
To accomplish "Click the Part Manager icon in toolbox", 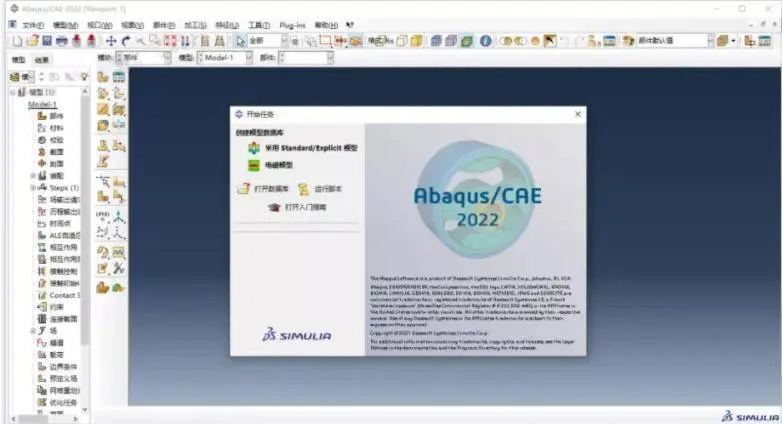I will (119, 77).
